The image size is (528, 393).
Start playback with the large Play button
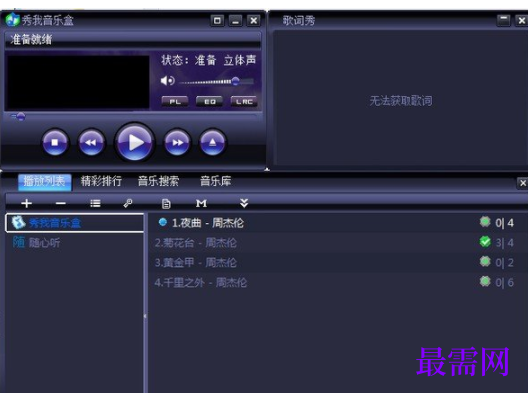pyautogui.click(x=135, y=142)
